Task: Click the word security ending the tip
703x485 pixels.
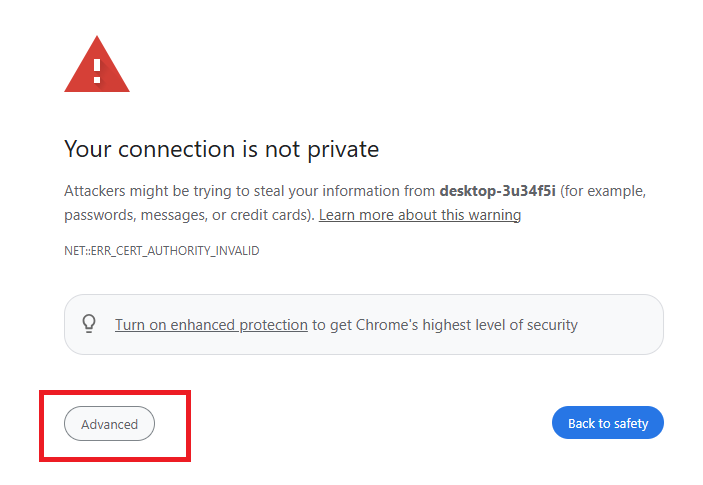Action: tap(552, 325)
